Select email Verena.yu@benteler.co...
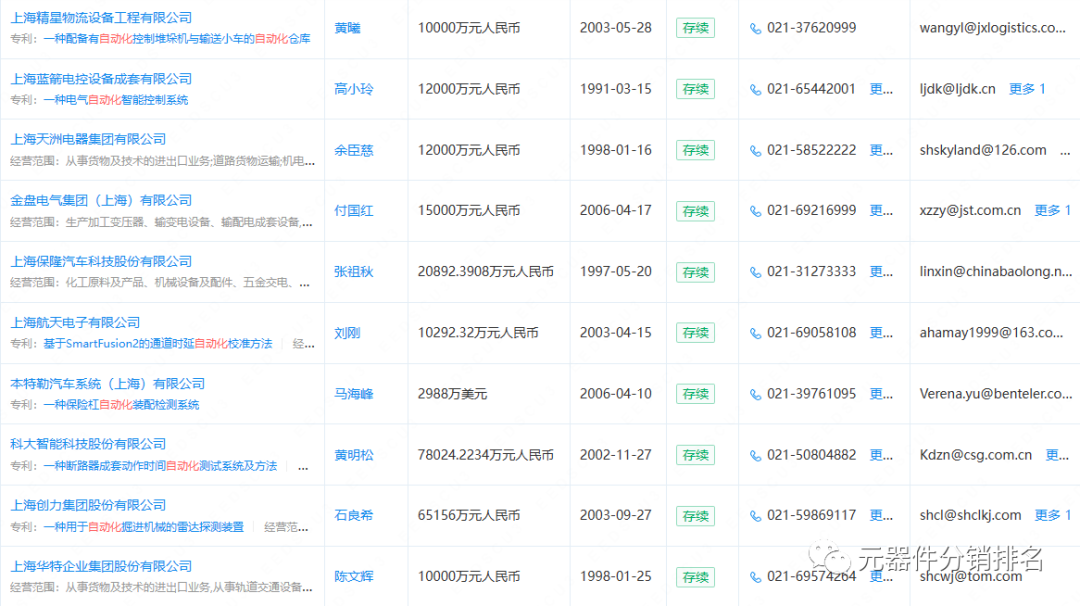Image resolution: width=1080 pixels, height=606 pixels. [996, 394]
